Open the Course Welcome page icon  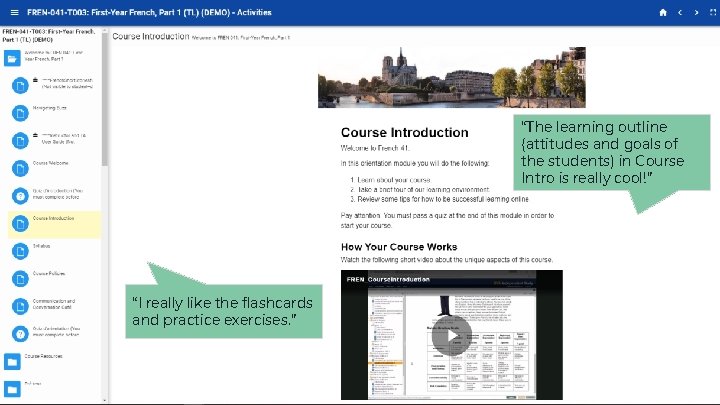point(20,168)
